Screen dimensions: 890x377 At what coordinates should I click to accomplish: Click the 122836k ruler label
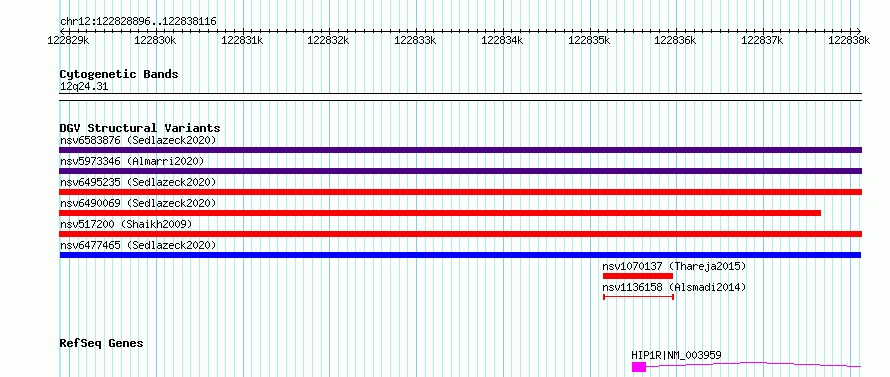pos(675,40)
